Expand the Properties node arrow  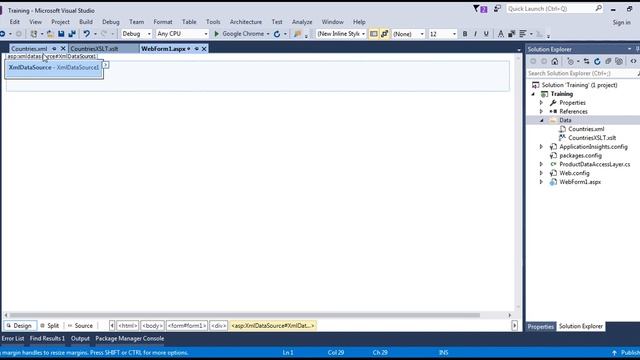(x=542, y=102)
